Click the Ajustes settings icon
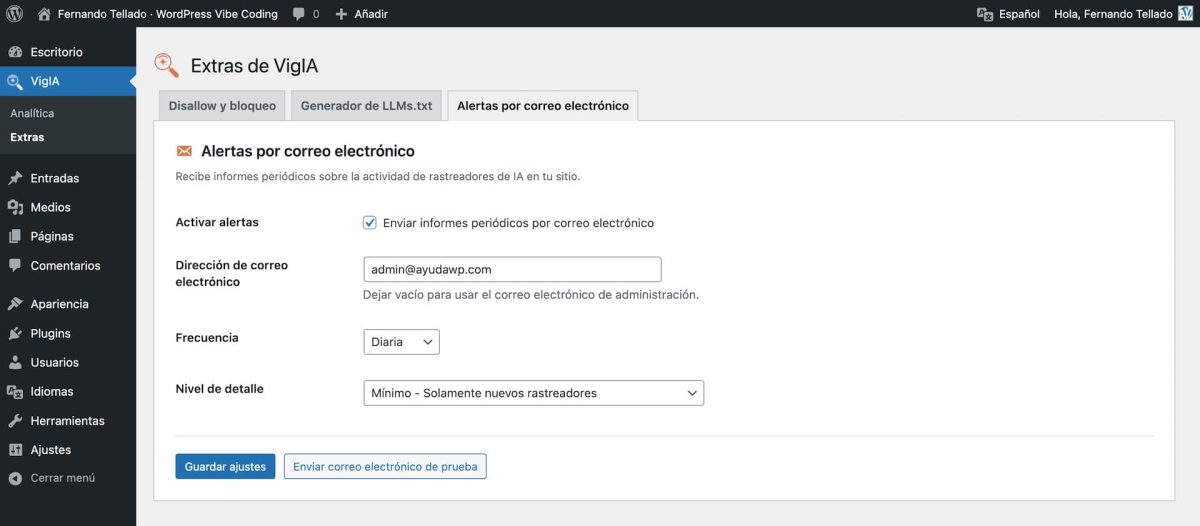Screen dimensions: 1200x526 pyautogui.click(x=14, y=450)
